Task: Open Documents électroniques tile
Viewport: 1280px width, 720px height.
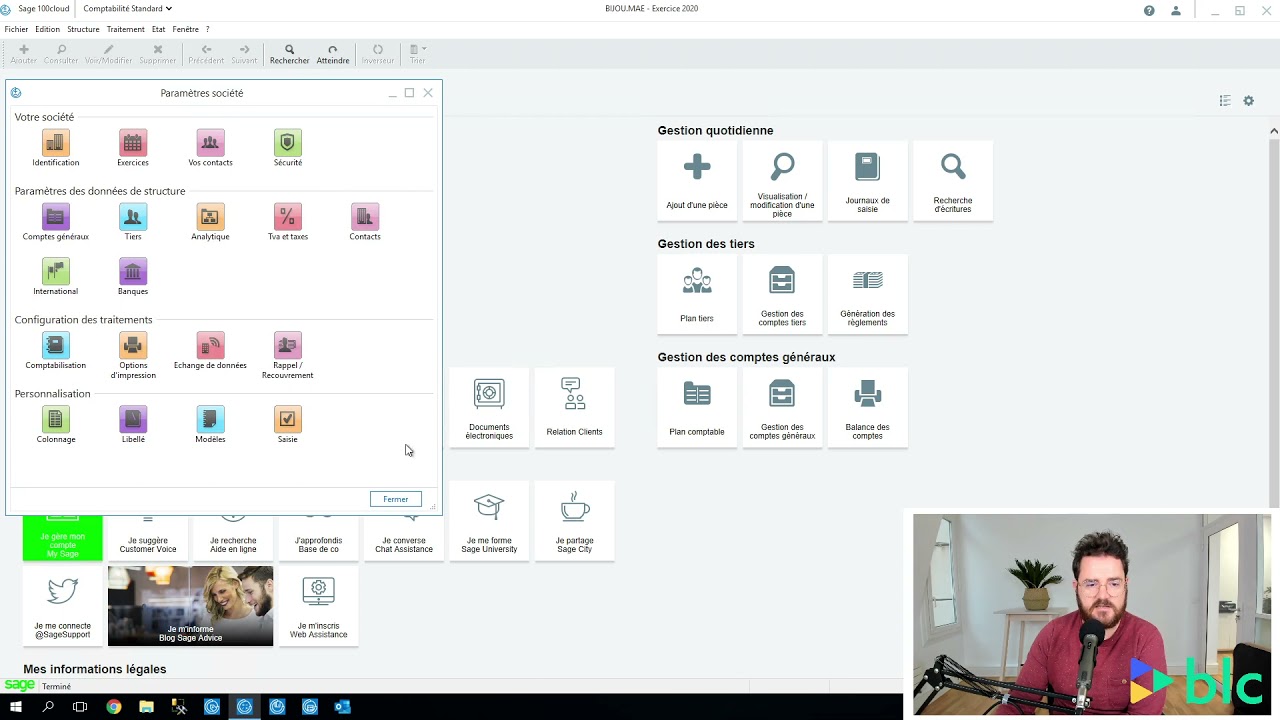Action: point(489,407)
